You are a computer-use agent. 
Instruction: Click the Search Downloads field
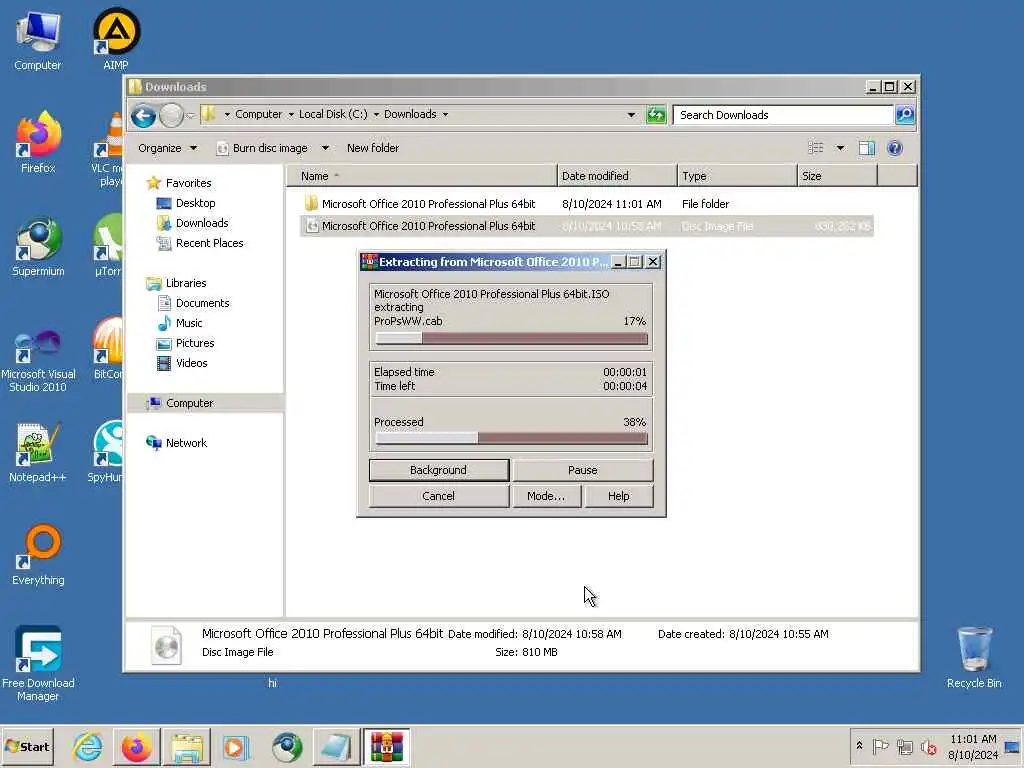pos(784,115)
